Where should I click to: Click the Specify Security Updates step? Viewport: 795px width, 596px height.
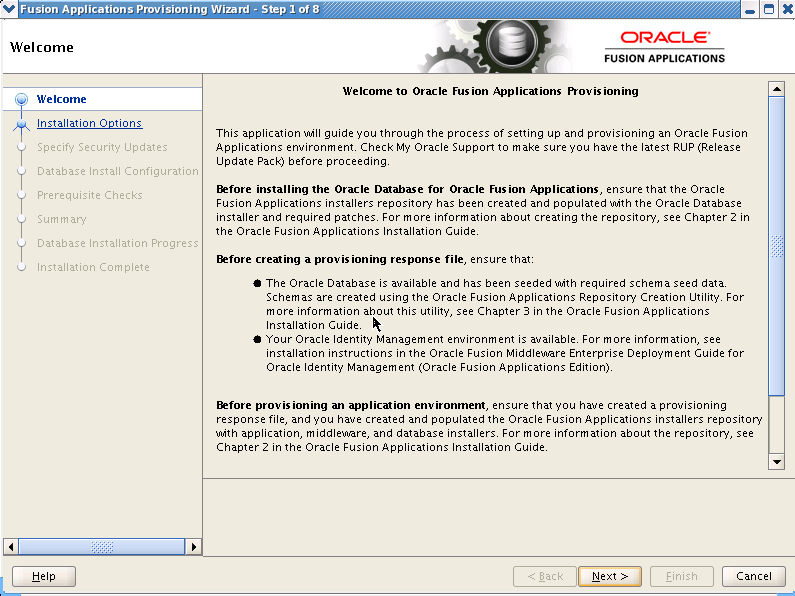(102, 147)
